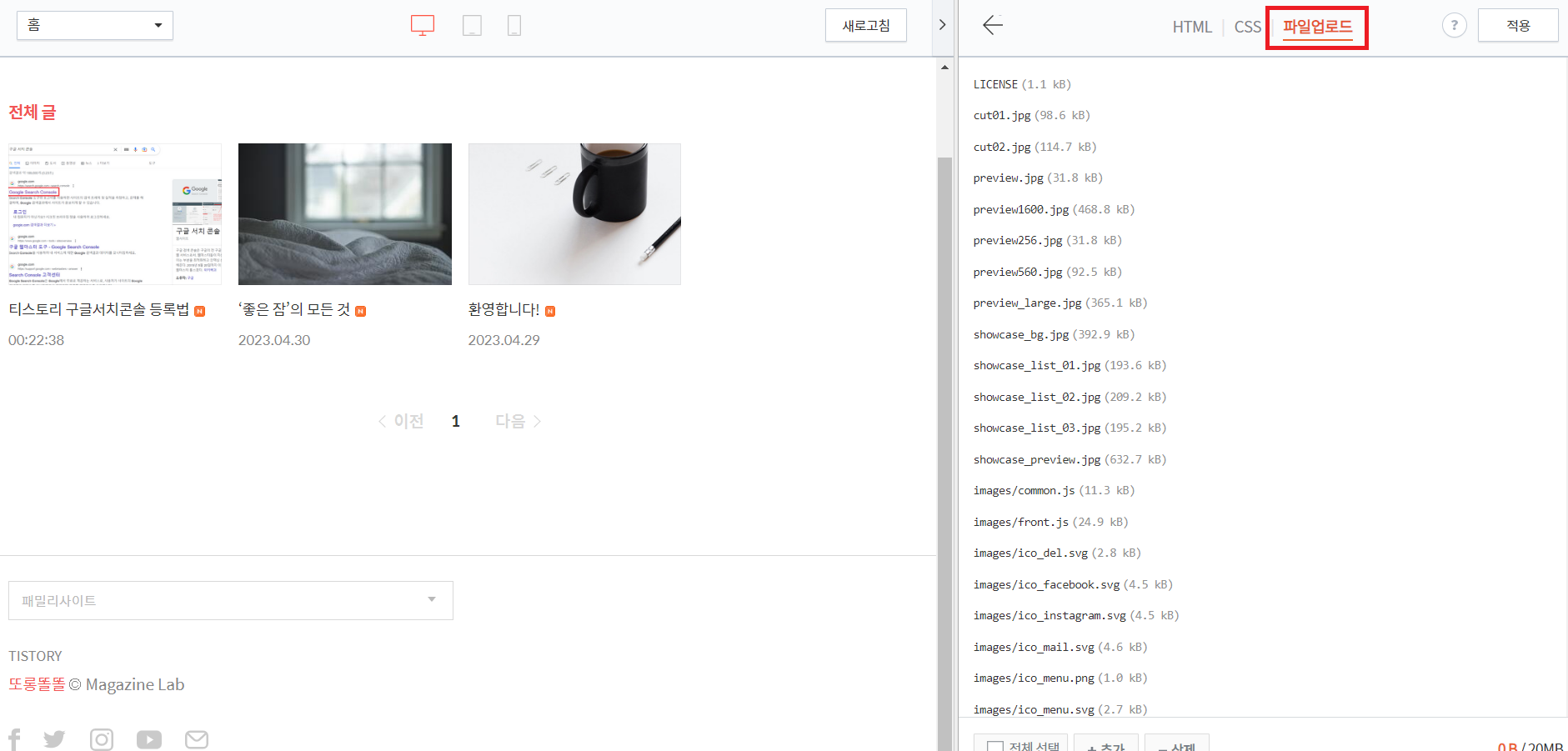Click the 전체 글 heading link
This screenshot has height=751, width=1568.
(32, 112)
